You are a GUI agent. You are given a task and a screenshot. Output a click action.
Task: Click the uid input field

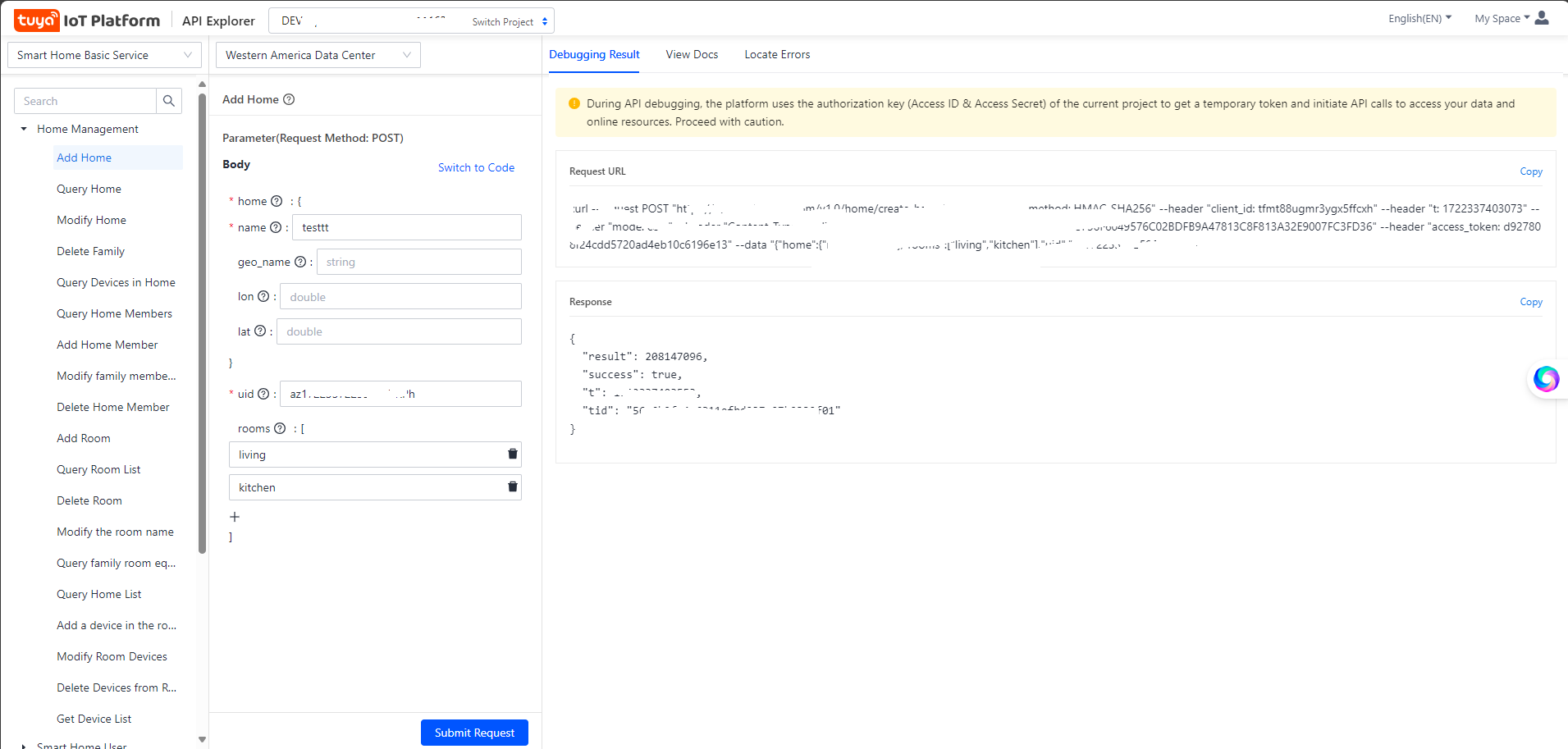pyautogui.click(x=400, y=394)
